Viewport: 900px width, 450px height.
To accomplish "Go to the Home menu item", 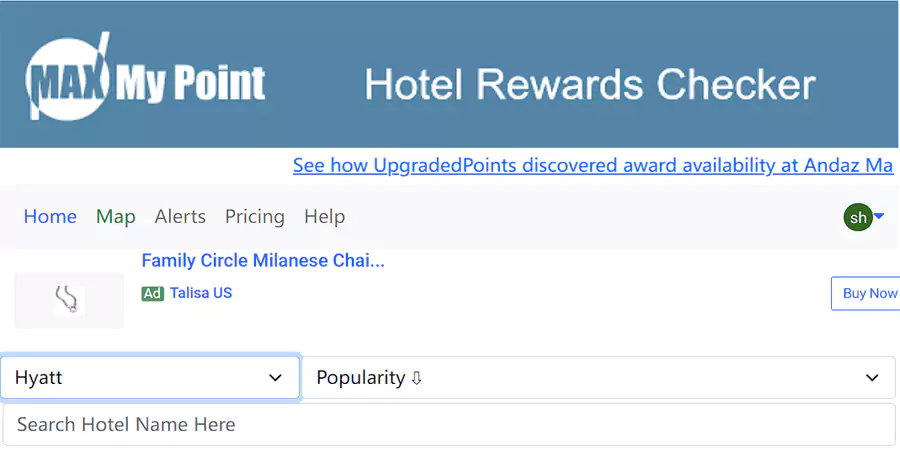I will pos(50,217).
